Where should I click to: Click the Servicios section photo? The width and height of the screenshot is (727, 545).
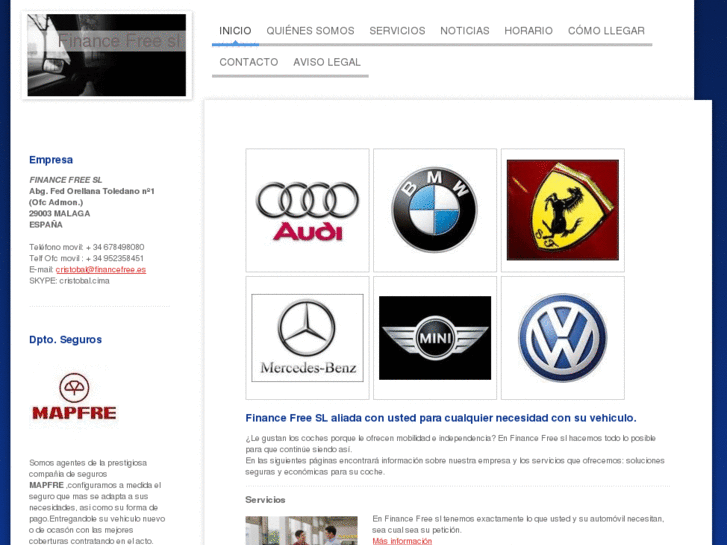[301, 531]
